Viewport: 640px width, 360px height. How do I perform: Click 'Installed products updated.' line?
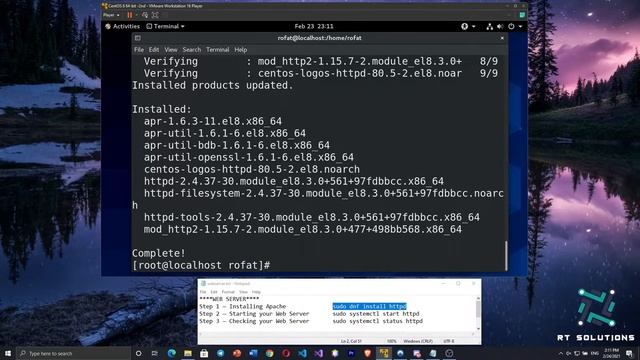213,85
